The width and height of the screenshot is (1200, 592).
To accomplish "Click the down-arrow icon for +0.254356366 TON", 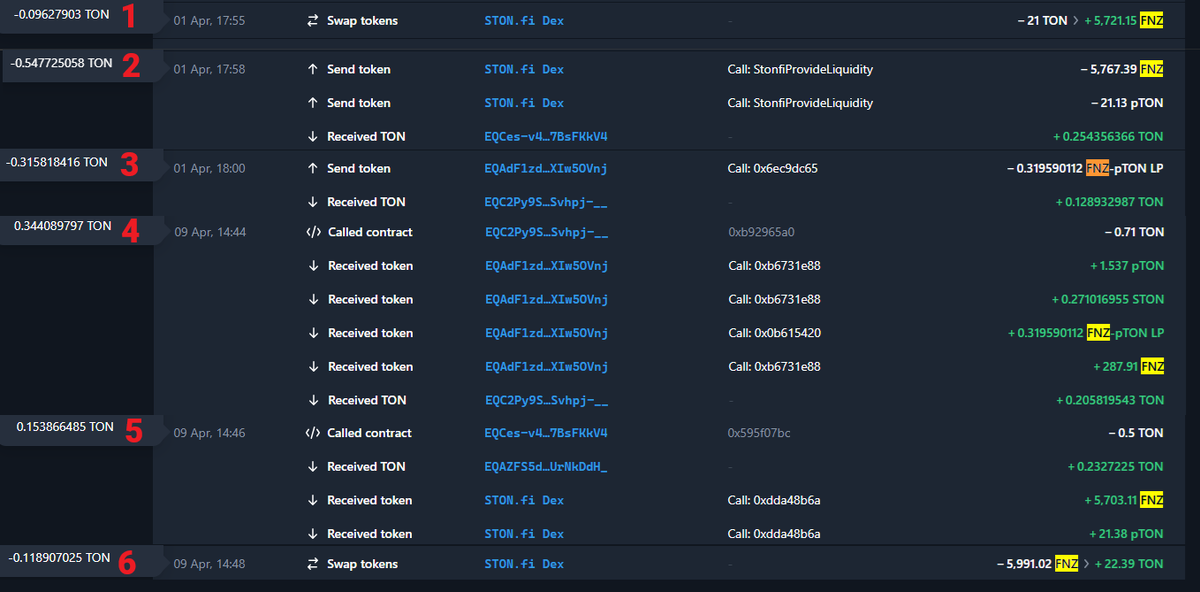I will (313, 136).
